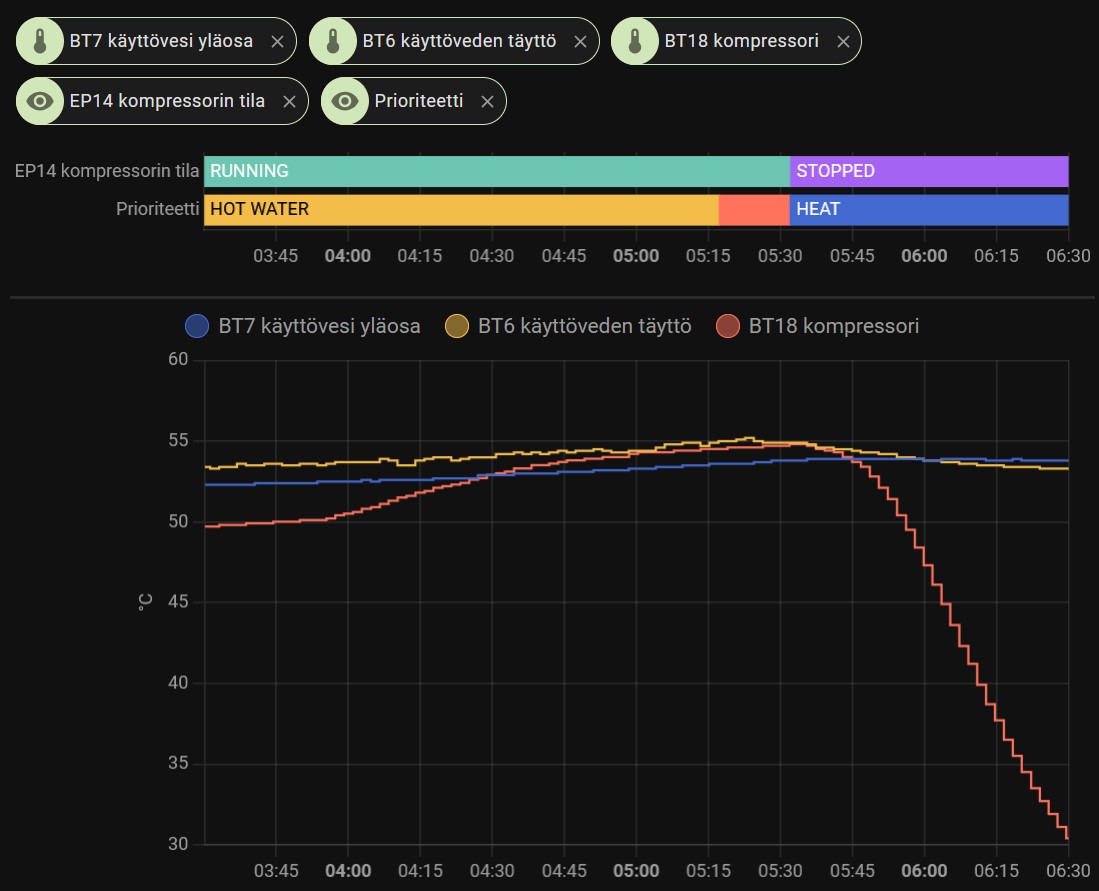The image size is (1099, 891).
Task: Click thermometer icon on BT18 kompressori chip
Action: pos(634,41)
